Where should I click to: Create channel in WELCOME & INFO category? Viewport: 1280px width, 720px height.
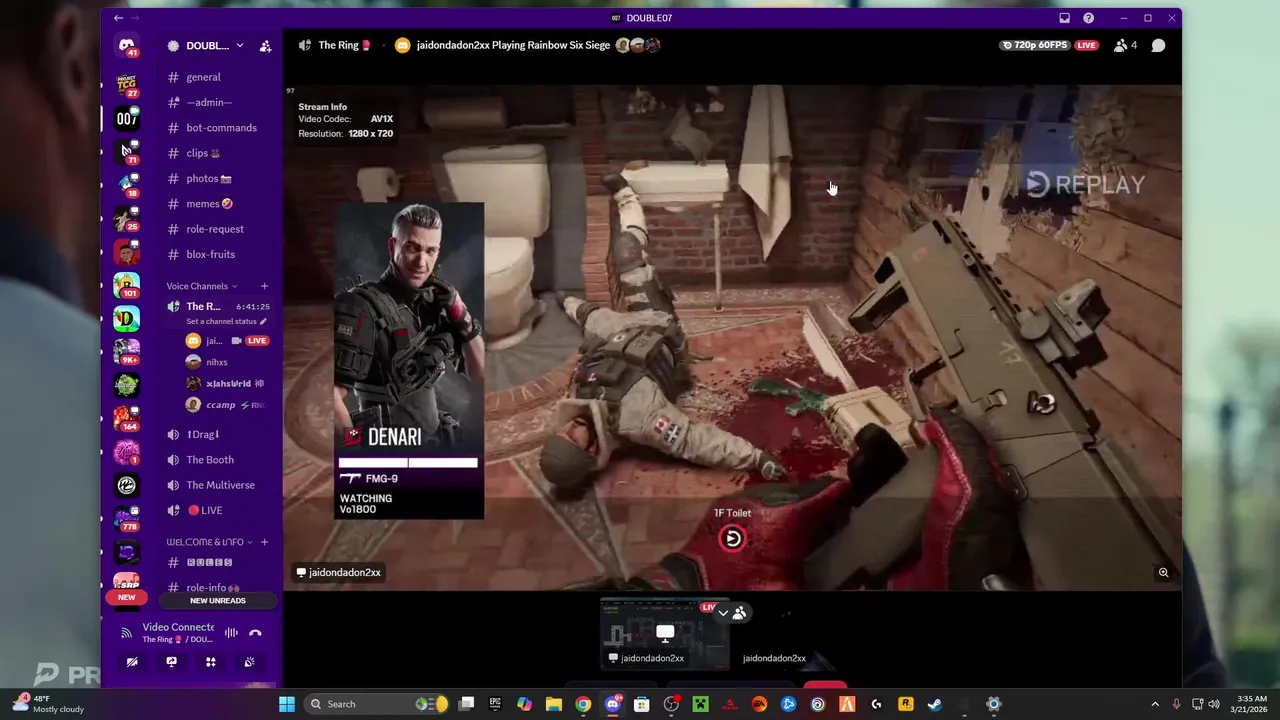click(x=264, y=542)
